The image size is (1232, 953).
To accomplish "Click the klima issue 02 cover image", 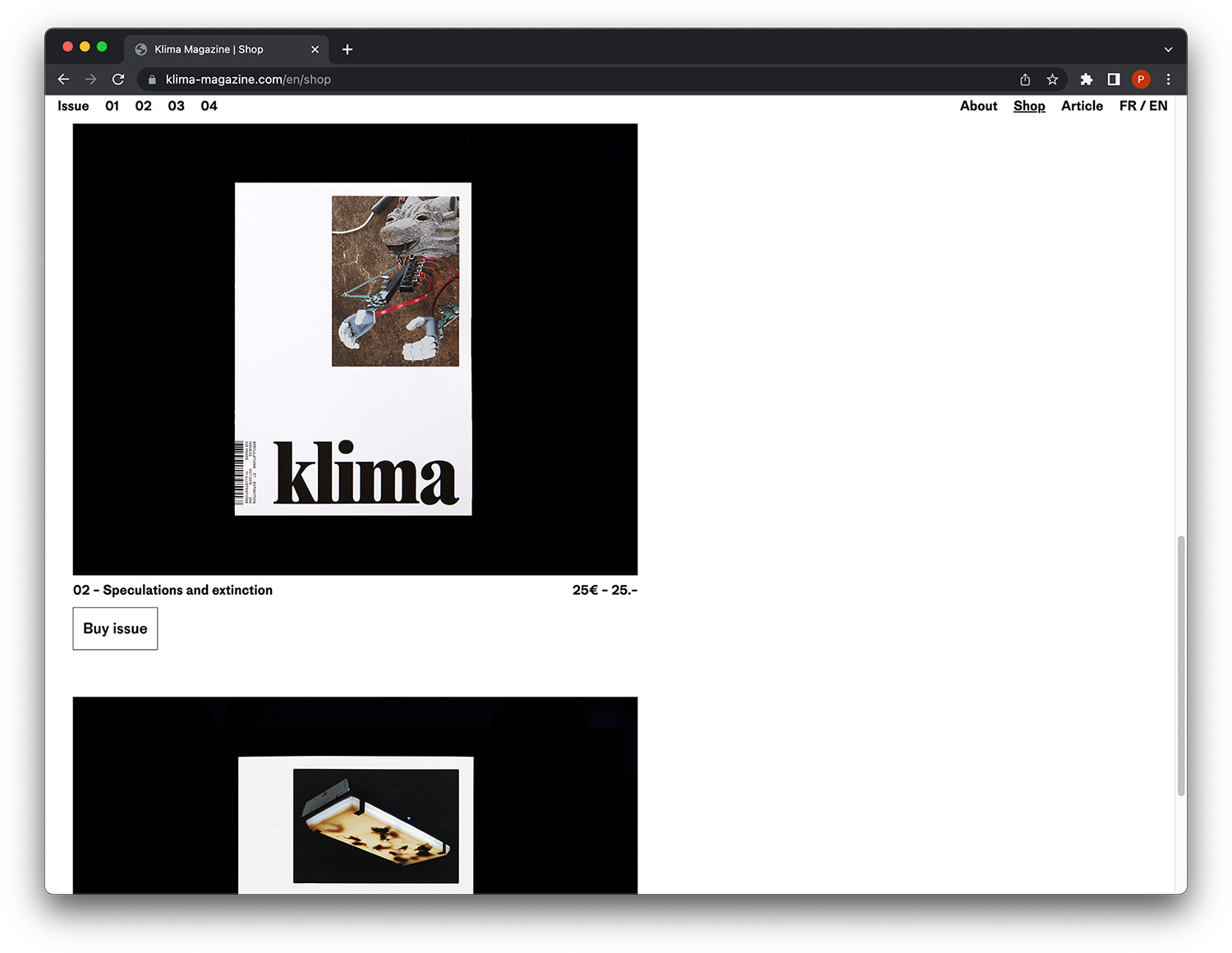I will pos(355,349).
